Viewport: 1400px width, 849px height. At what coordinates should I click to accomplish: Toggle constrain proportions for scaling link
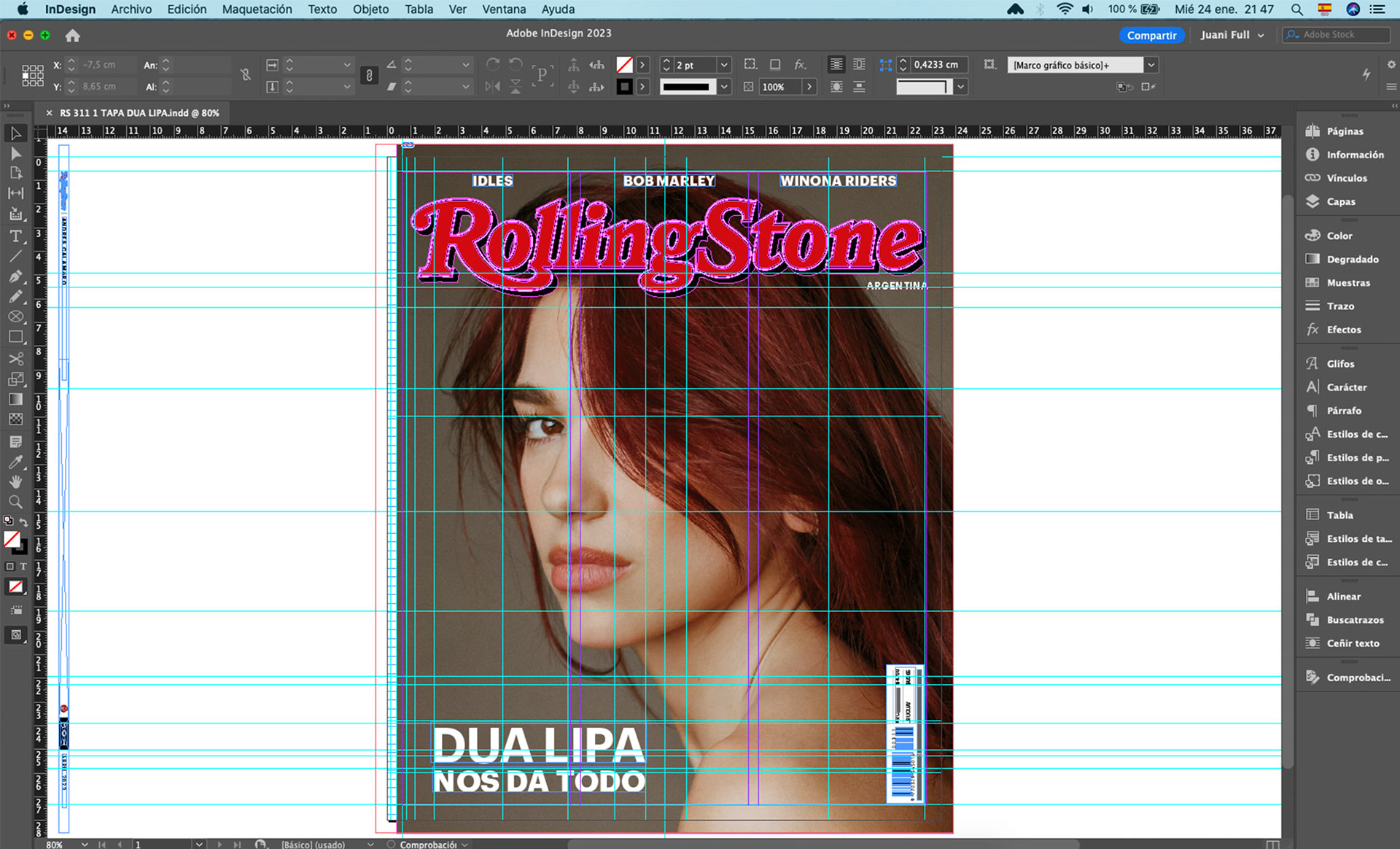(x=369, y=75)
